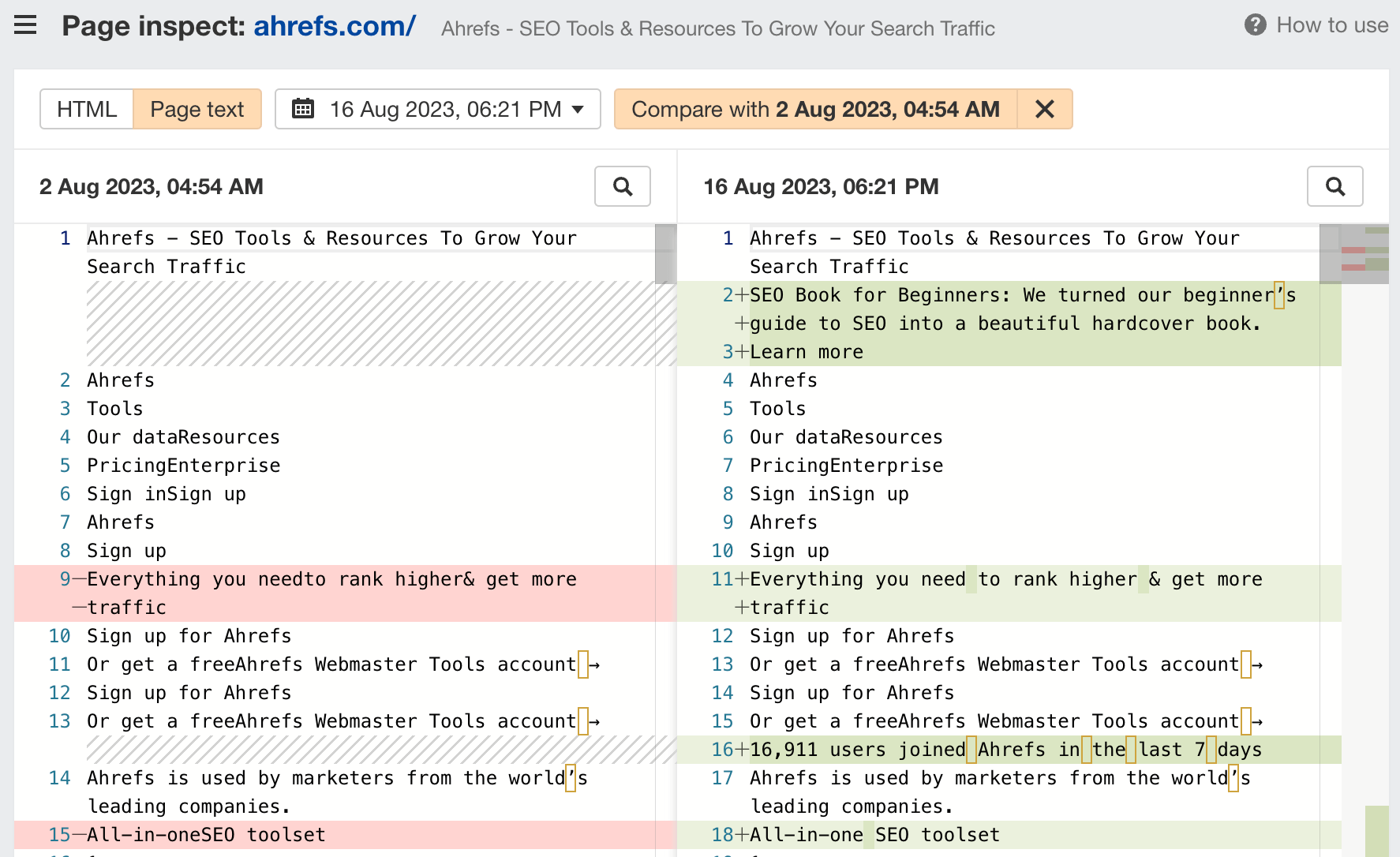Click the left pane vertical scrollbar thumb

(665, 253)
